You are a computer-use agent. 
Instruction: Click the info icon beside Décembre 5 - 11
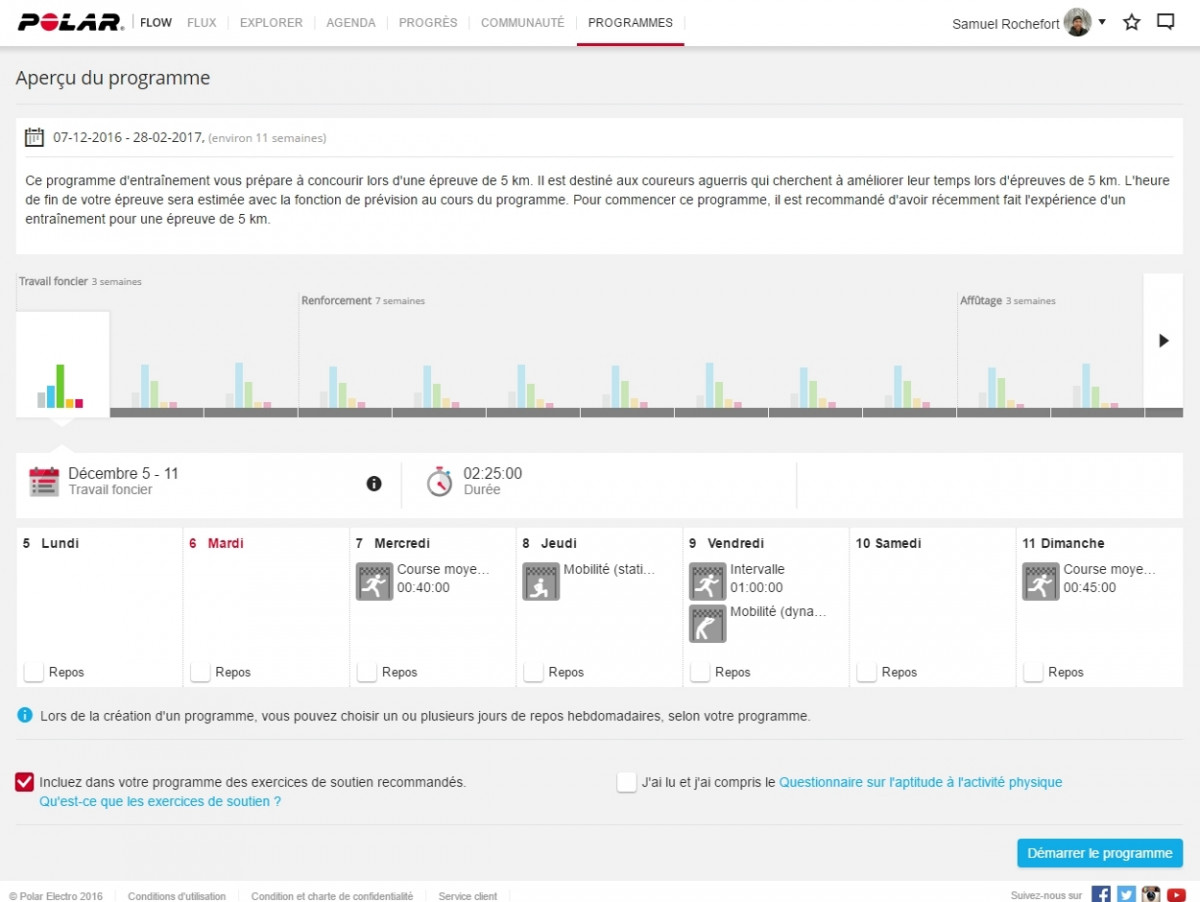click(x=374, y=483)
